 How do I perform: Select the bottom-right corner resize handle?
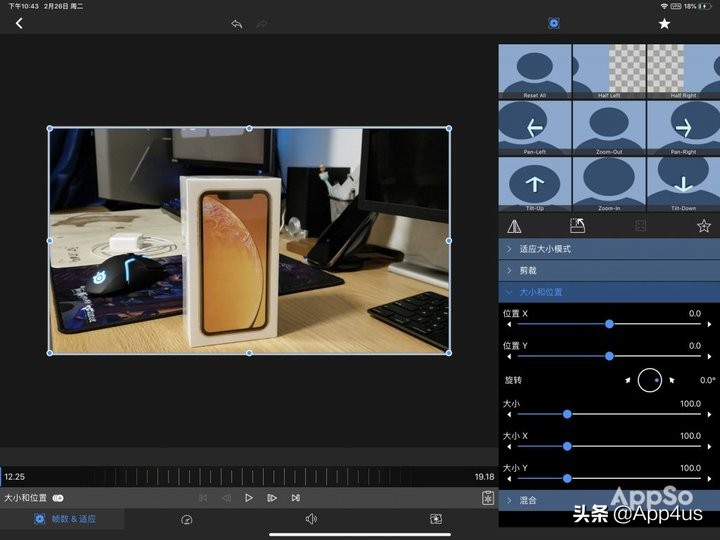pyautogui.click(x=449, y=353)
